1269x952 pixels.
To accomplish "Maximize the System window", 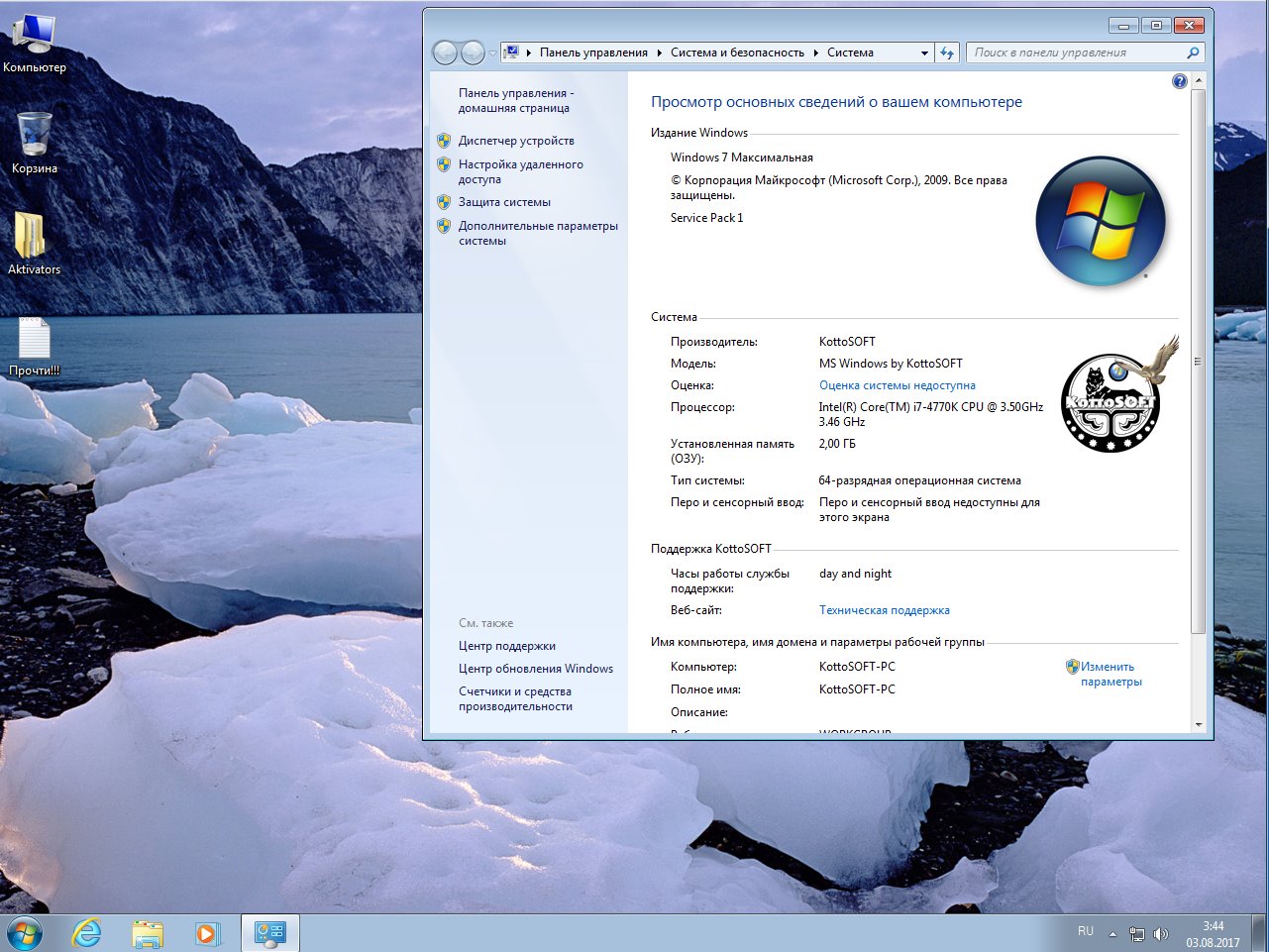I will (x=1155, y=25).
